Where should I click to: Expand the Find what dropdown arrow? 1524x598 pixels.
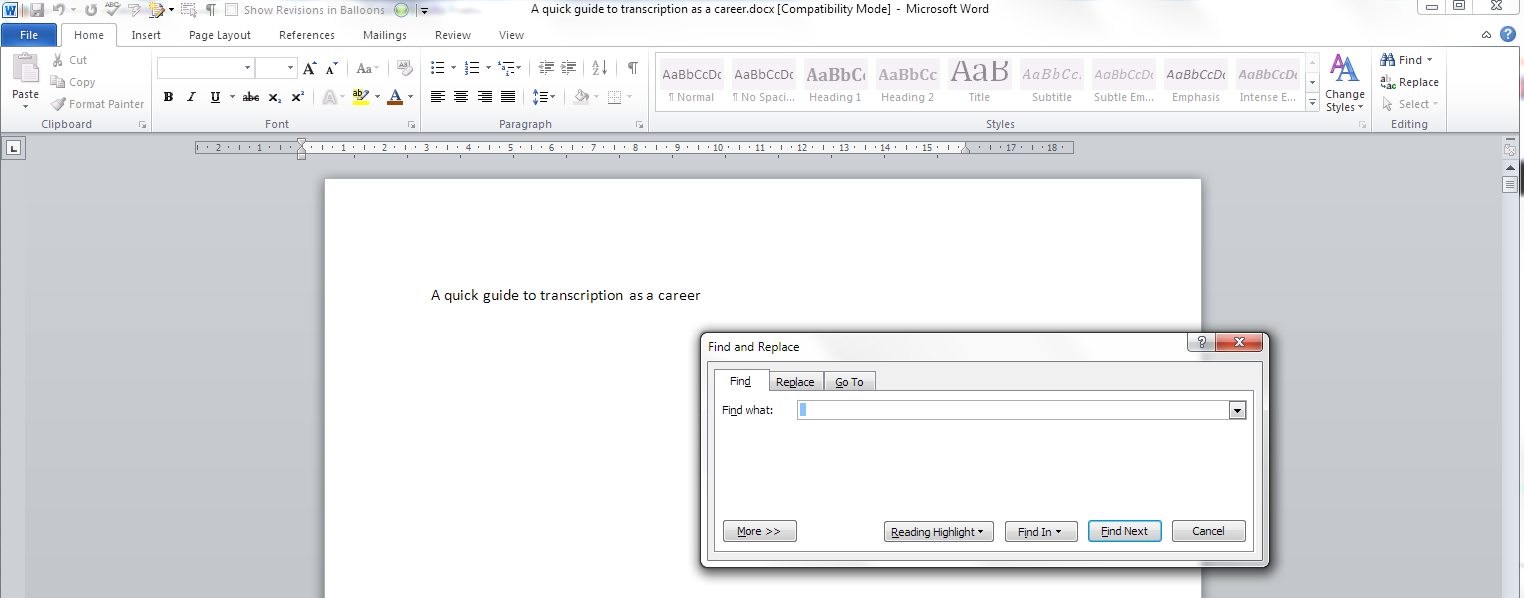click(x=1237, y=410)
